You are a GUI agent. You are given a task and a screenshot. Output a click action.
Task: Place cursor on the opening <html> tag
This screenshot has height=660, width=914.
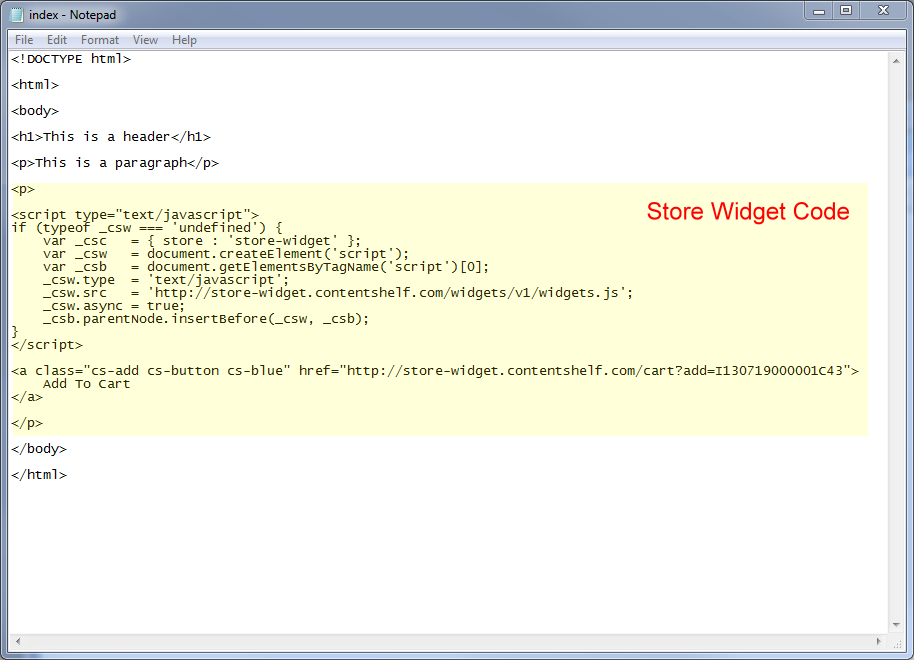pos(35,85)
